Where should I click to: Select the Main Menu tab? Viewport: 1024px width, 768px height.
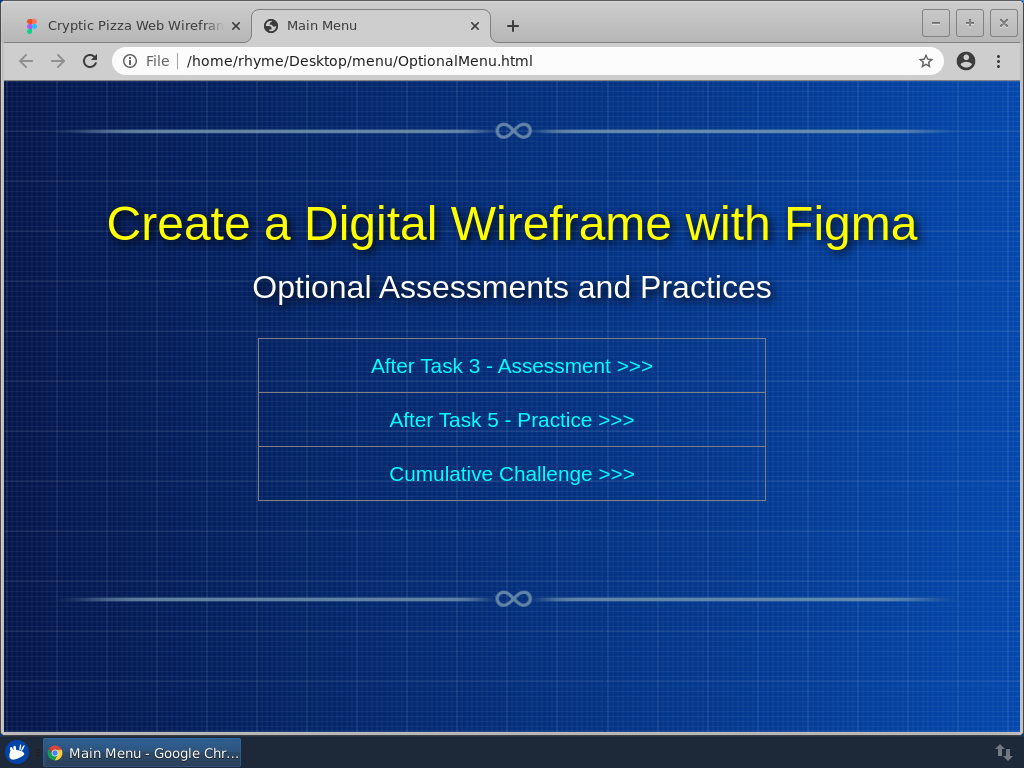(370, 25)
